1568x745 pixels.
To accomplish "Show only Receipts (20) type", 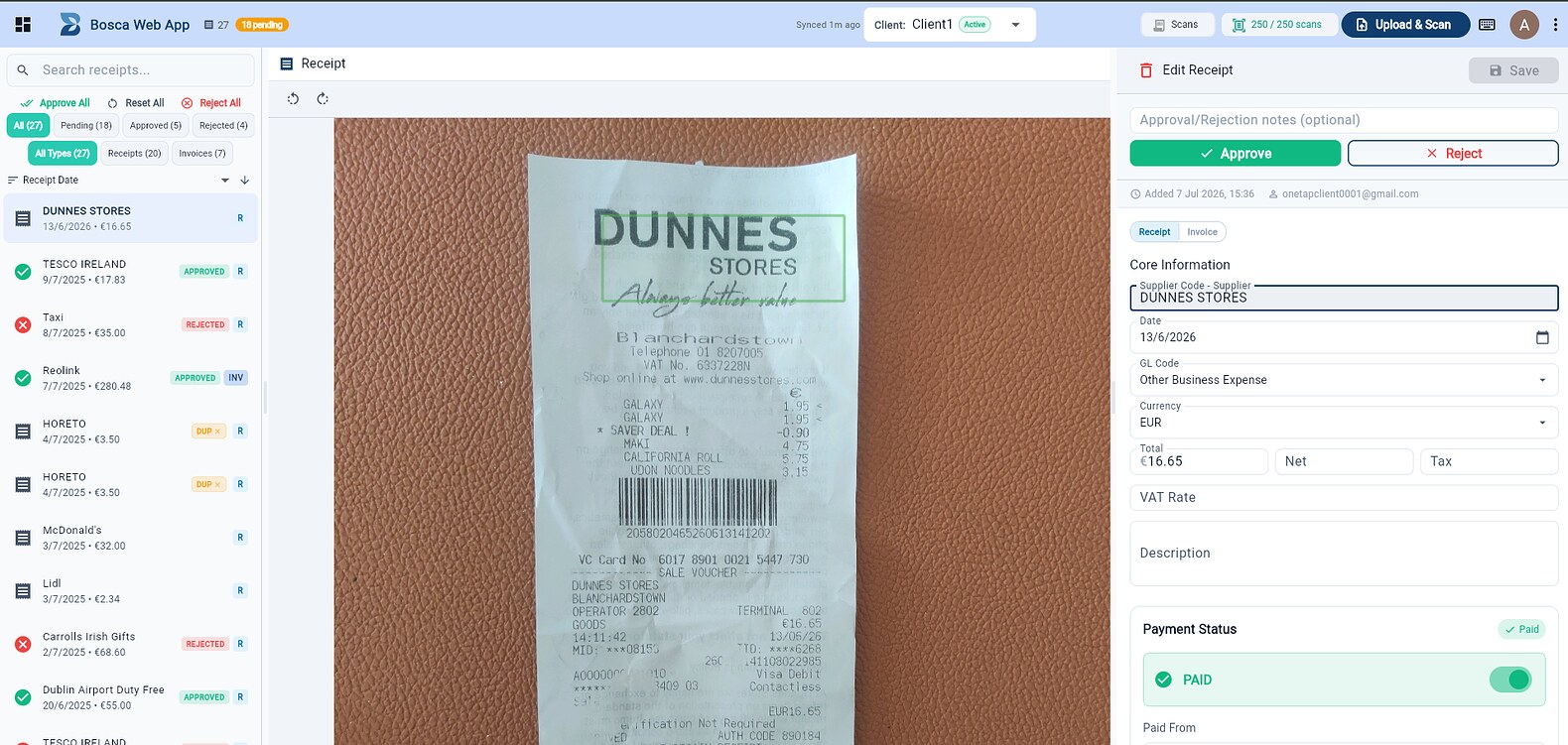I will tap(134, 154).
